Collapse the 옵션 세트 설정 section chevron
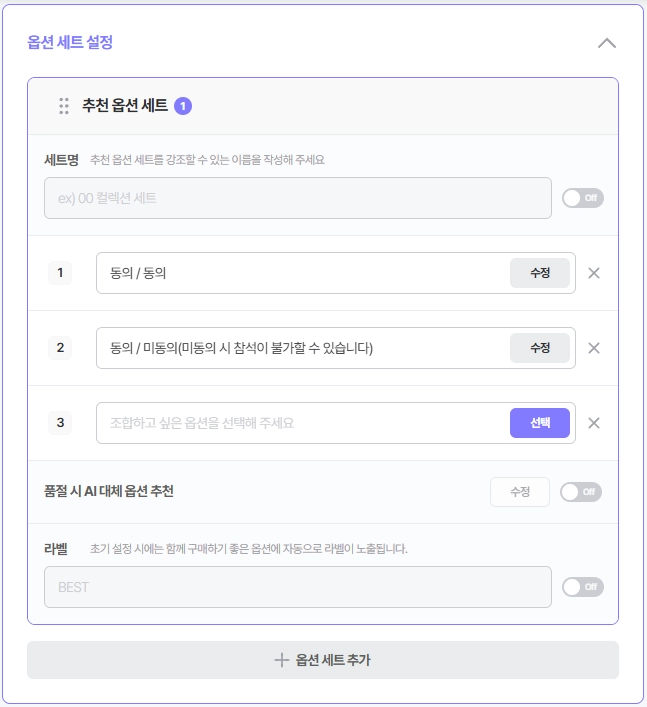This screenshot has height=707, width=647. click(606, 43)
